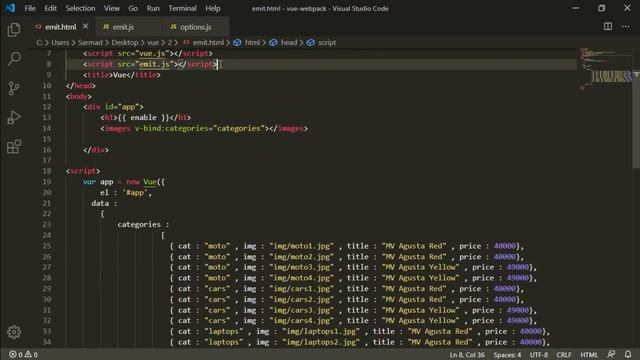
Task: Click the VS Code logo icon
Action: (10, 8)
